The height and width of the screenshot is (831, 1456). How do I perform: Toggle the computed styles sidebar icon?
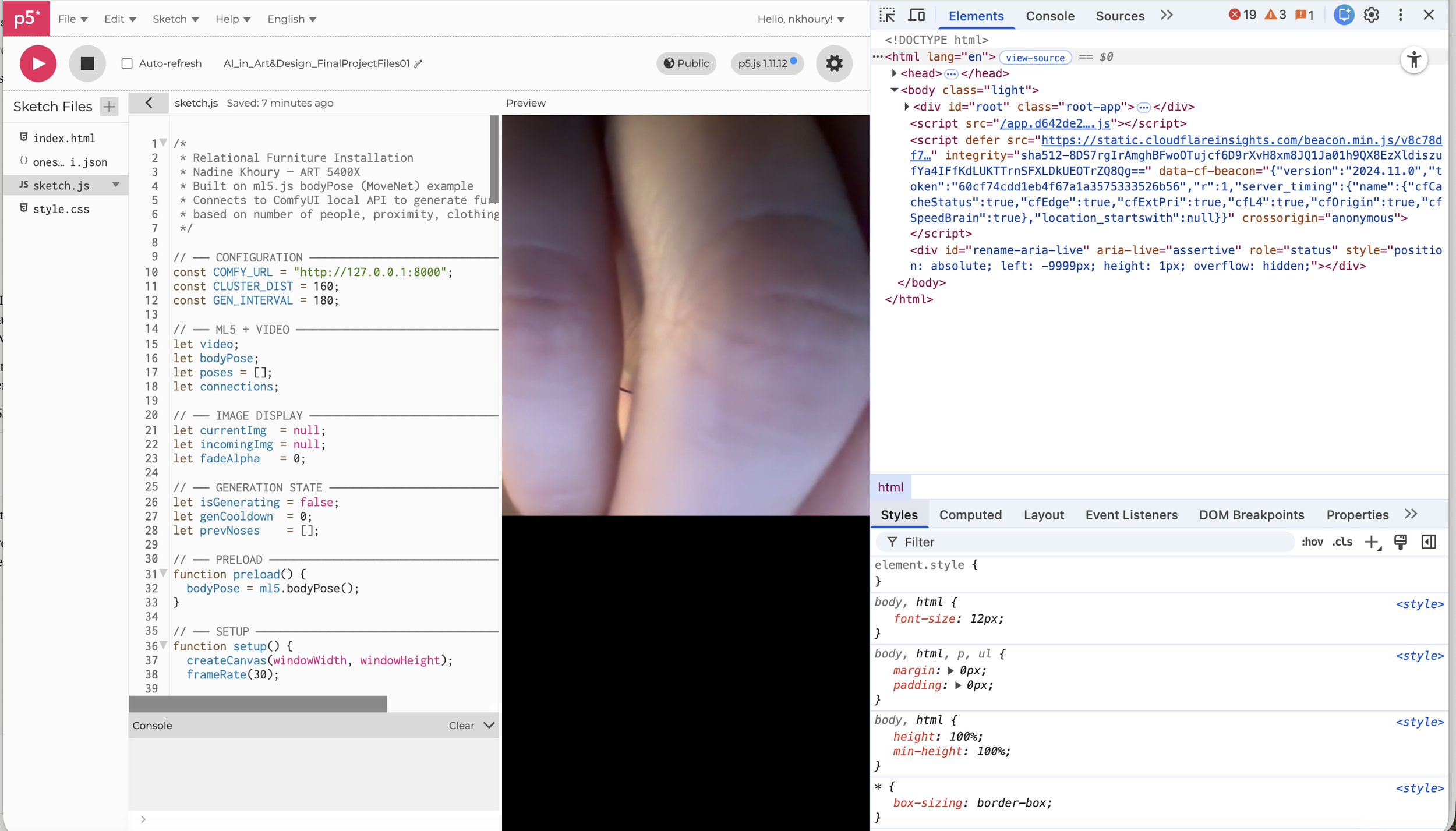coord(1429,542)
